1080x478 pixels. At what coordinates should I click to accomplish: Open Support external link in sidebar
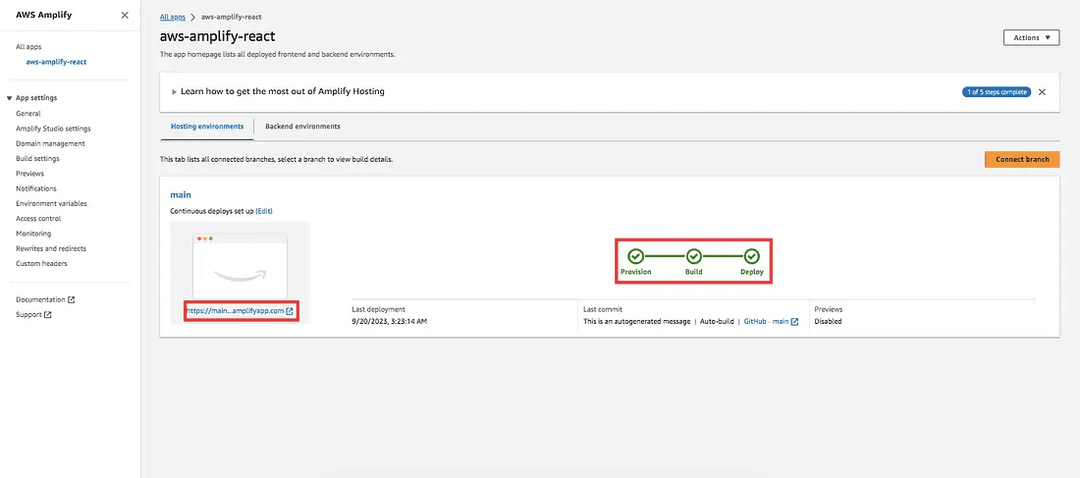point(33,314)
